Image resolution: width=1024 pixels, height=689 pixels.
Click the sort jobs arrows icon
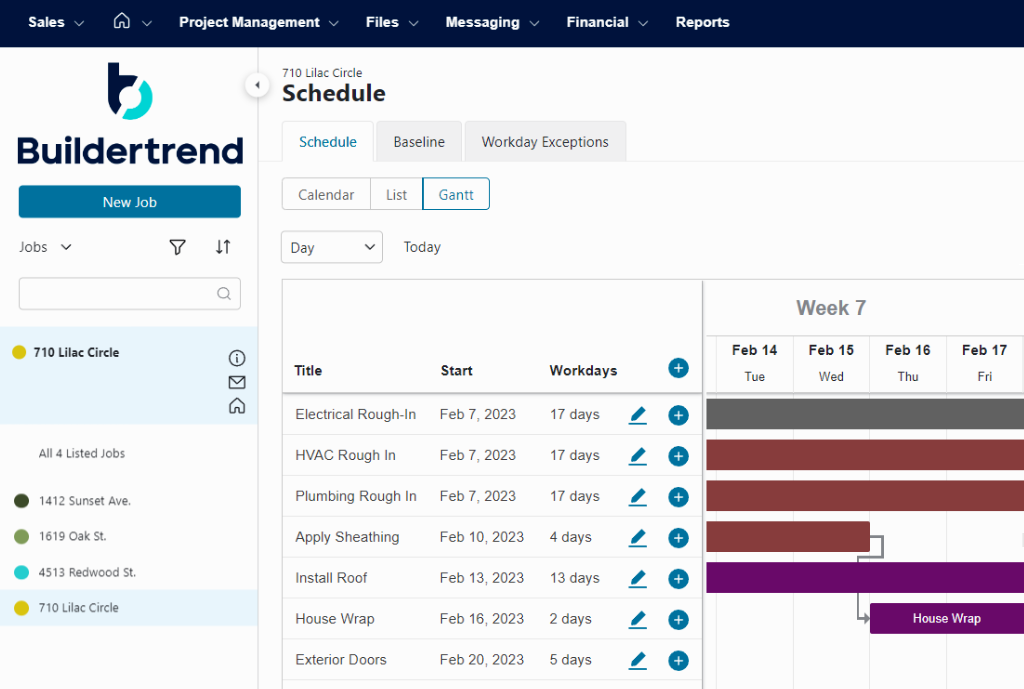(223, 247)
